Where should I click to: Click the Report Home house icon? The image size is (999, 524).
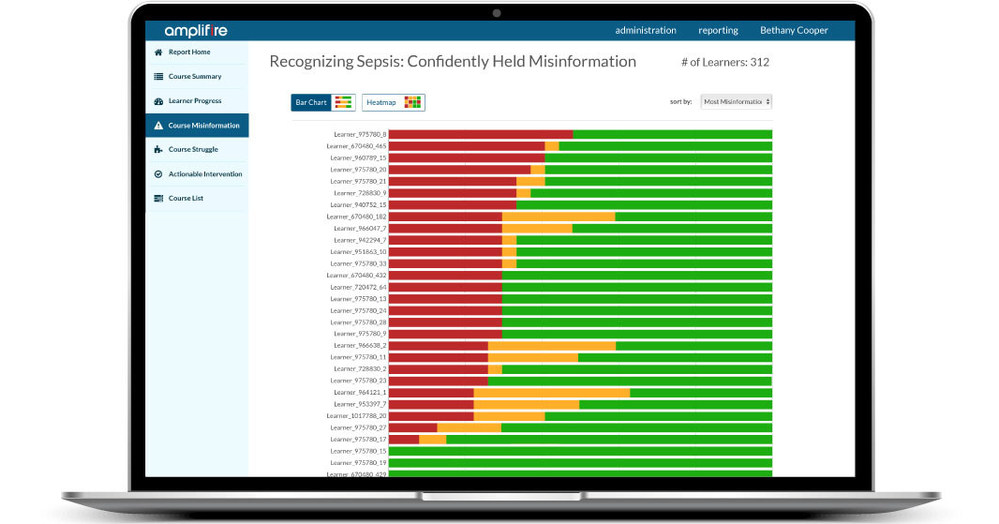[x=158, y=52]
